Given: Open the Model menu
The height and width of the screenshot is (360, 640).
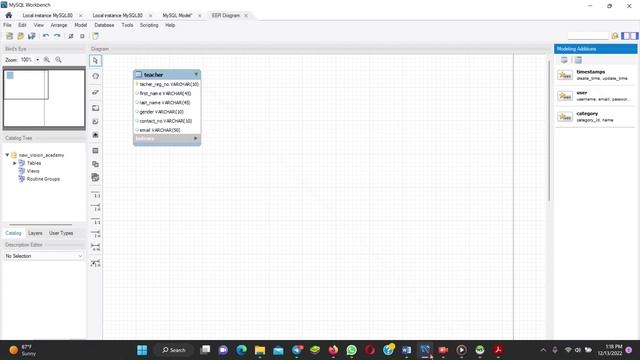Looking at the screenshot, I should [80, 25].
